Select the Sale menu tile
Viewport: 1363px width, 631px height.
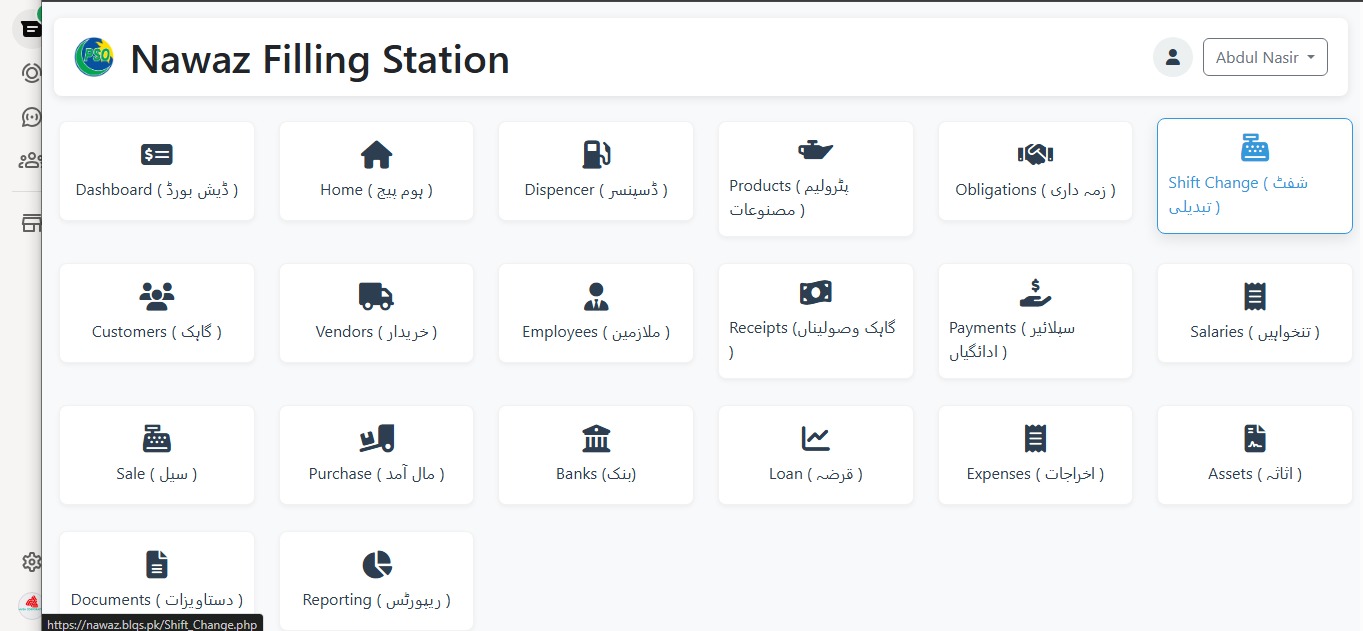[x=156, y=455]
